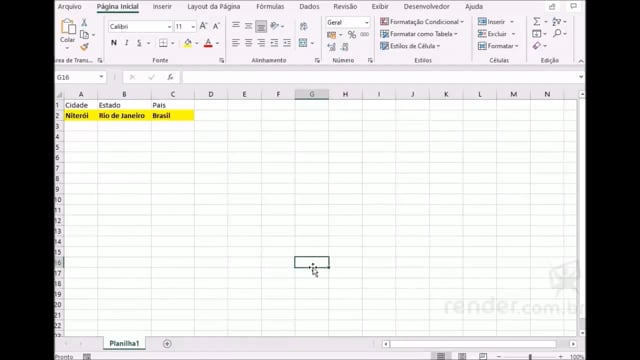Open the Inserir ribbon tab
Screen dimensions: 640x360
[x=162, y=7]
